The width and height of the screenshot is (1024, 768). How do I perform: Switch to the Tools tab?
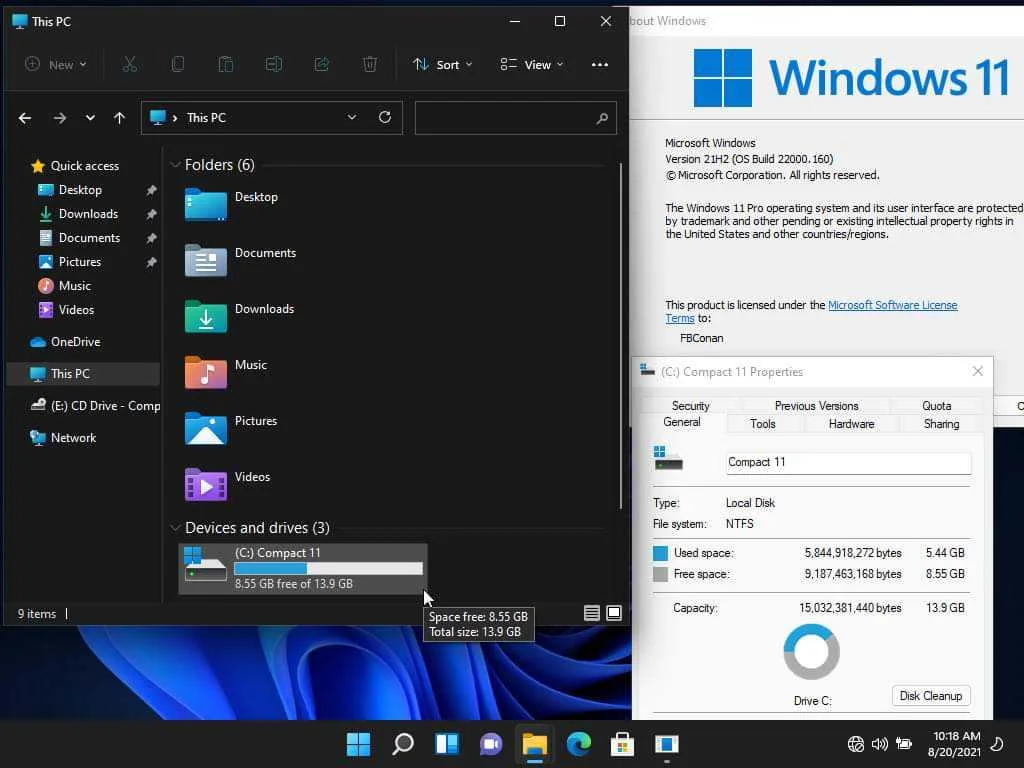coord(763,424)
